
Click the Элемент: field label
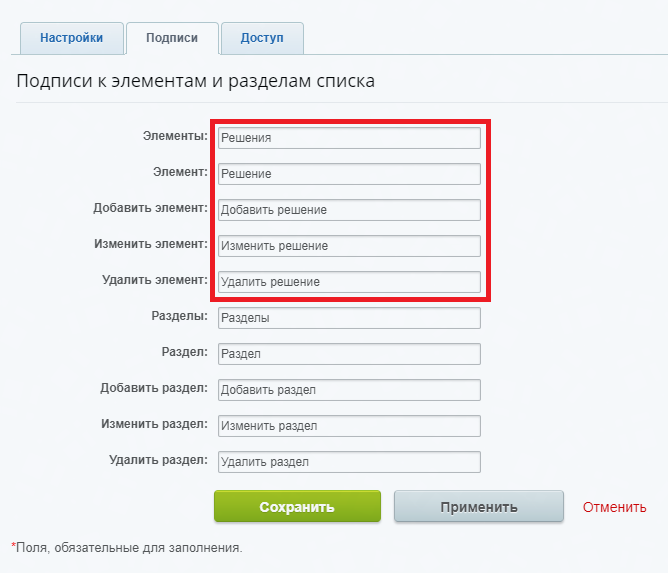coord(180,172)
